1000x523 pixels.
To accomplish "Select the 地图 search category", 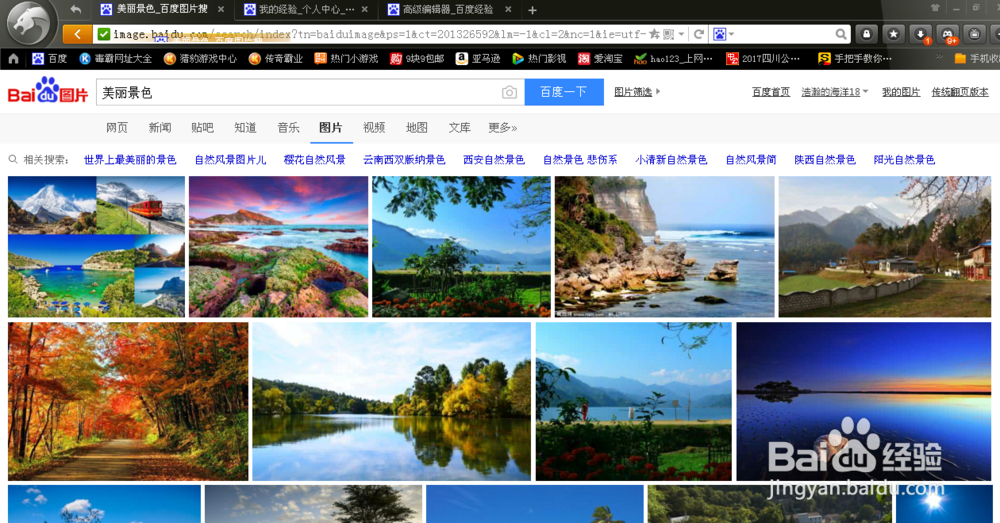I will tap(416, 128).
